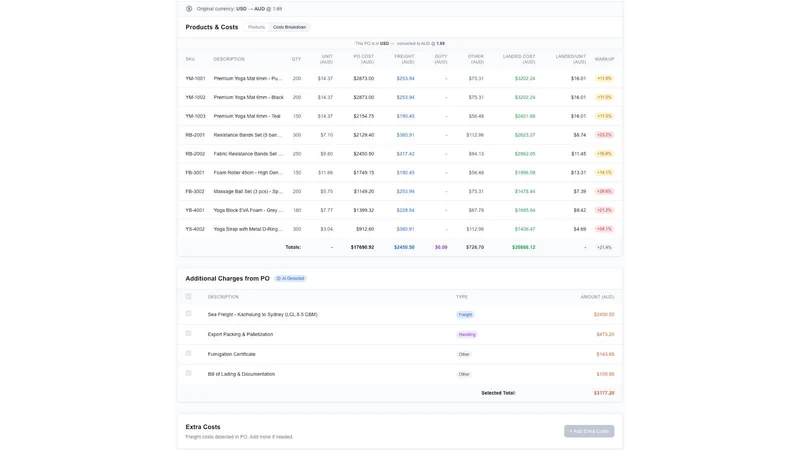The image size is (800, 450).
Task: Click markup badge on YS-4002 row
Action: point(604,230)
